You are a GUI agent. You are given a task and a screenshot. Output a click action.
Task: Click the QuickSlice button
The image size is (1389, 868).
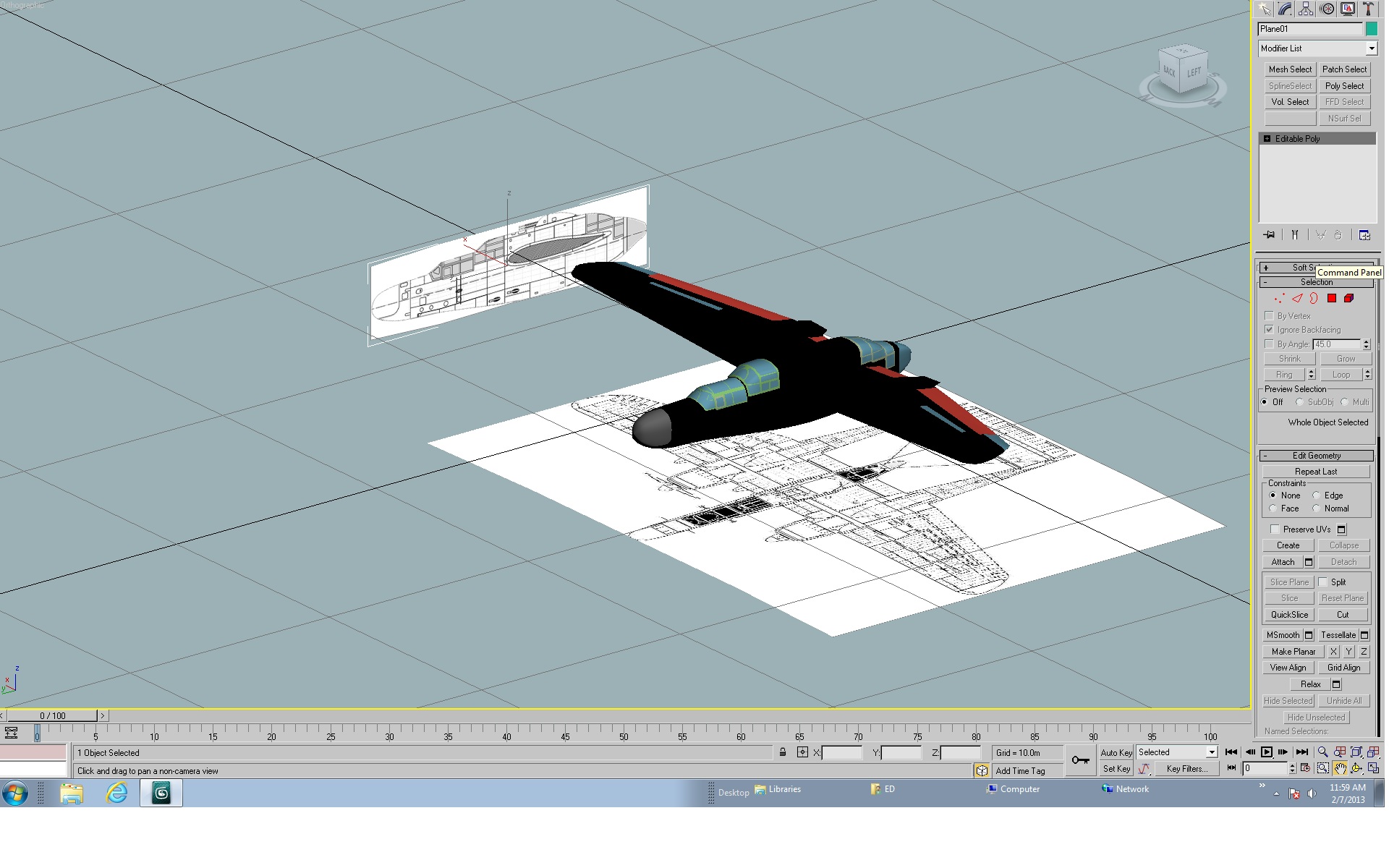tap(1289, 615)
